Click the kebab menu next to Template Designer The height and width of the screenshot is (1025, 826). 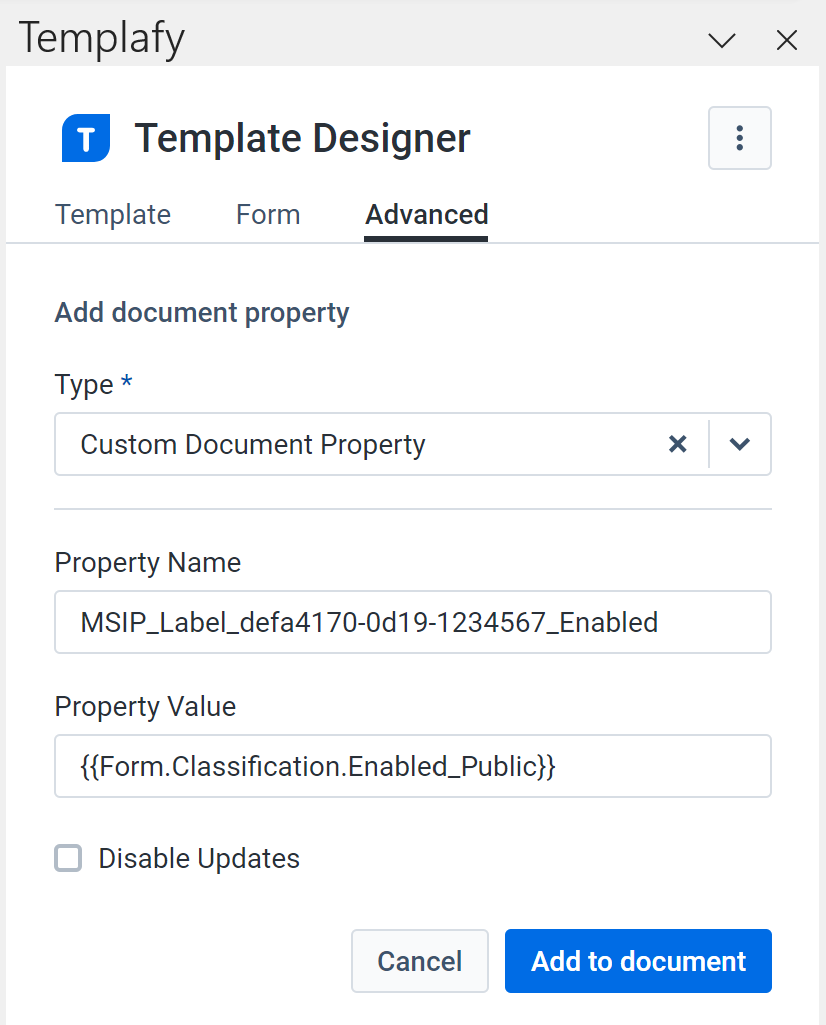point(740,138)
